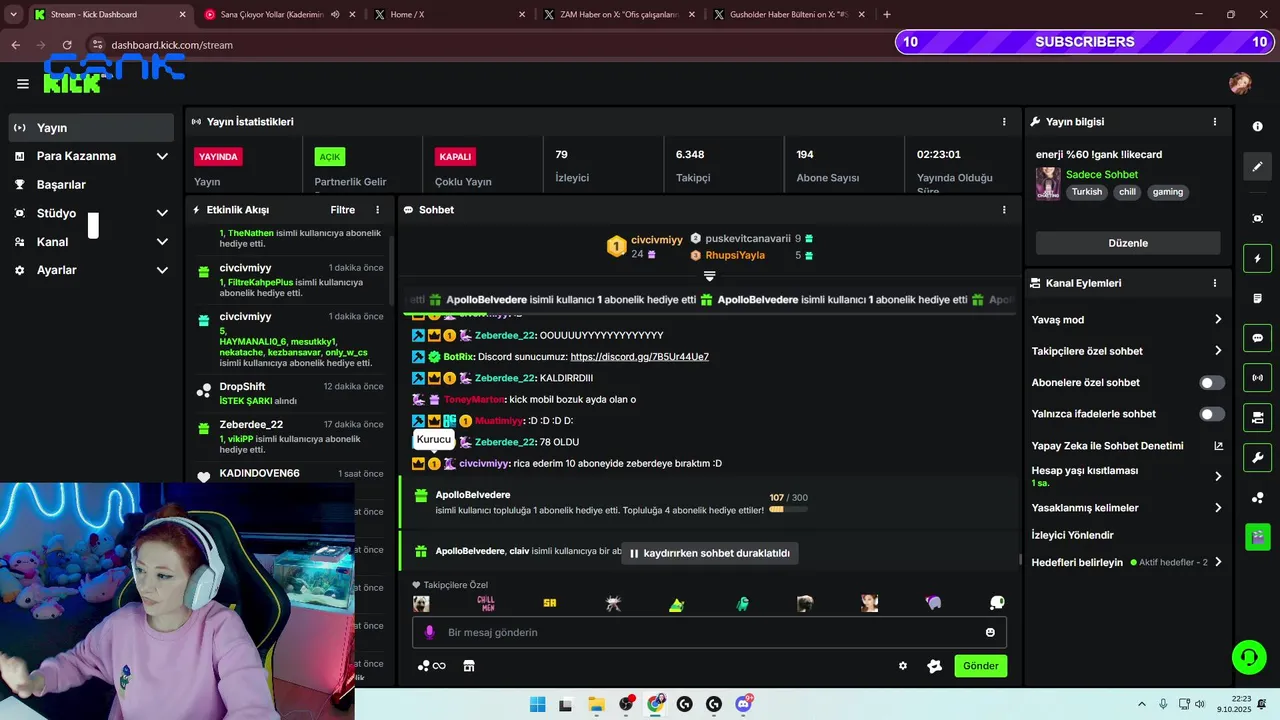1280x720 pixels.
Task: Click İzleyici Yönlendir action
Action: 1072,535
